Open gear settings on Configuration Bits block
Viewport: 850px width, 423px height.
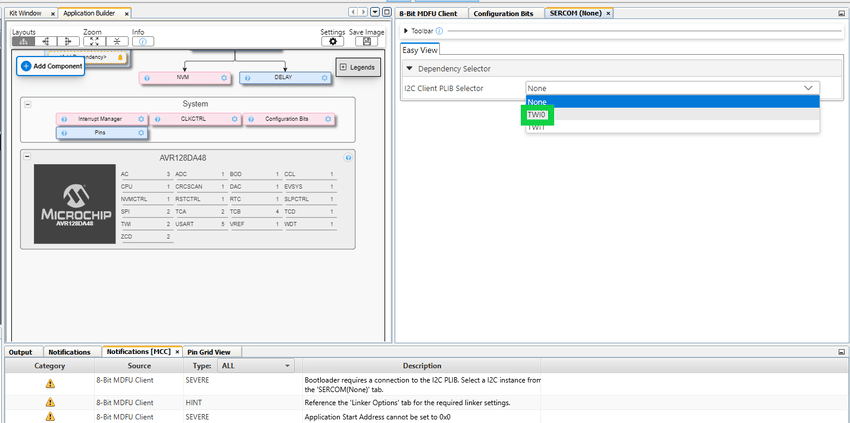[327, 119]
